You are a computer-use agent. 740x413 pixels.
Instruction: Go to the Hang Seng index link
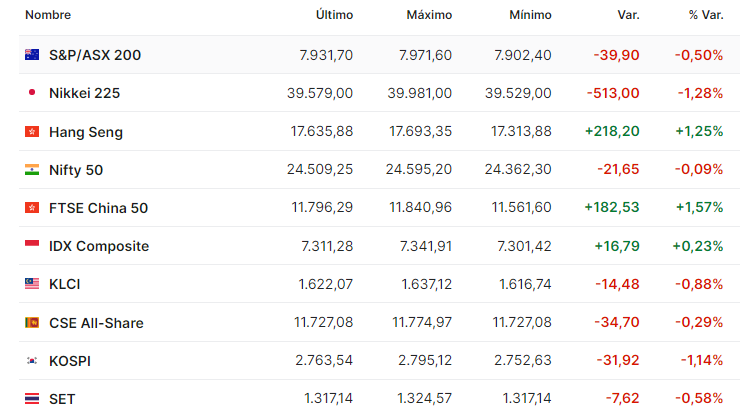point(86,131)
